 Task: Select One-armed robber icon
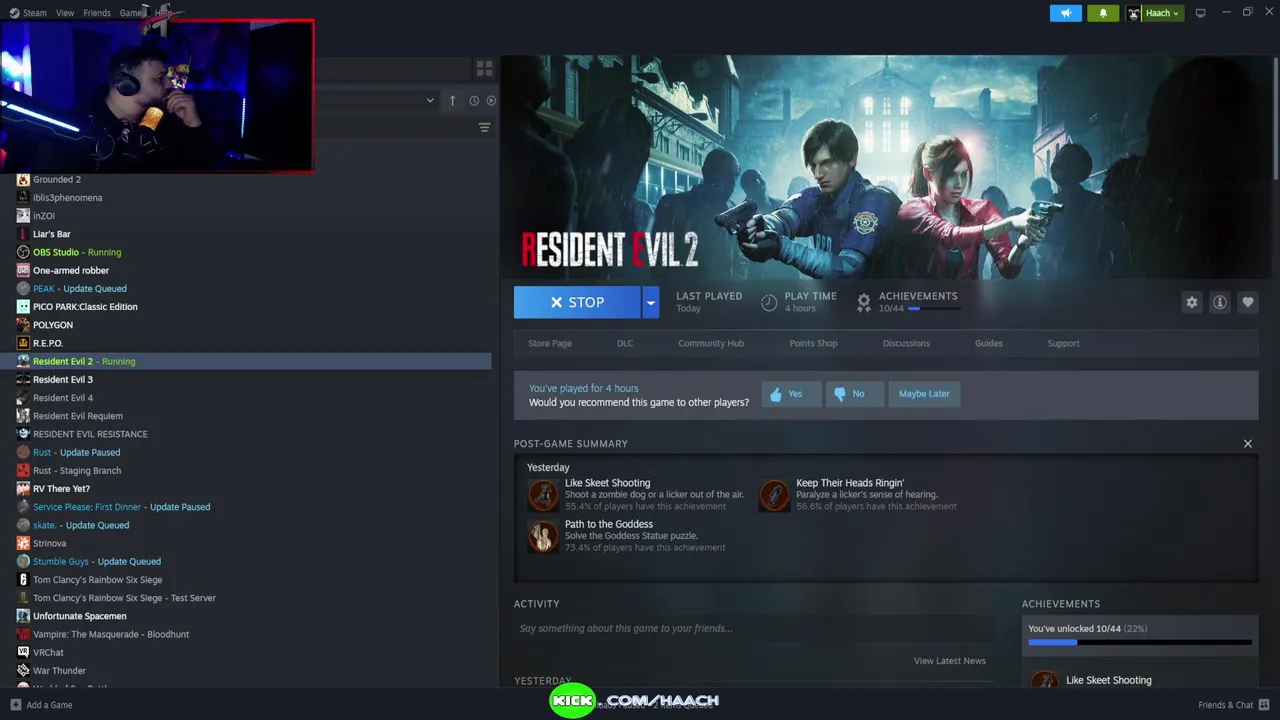tap(23, 270)
